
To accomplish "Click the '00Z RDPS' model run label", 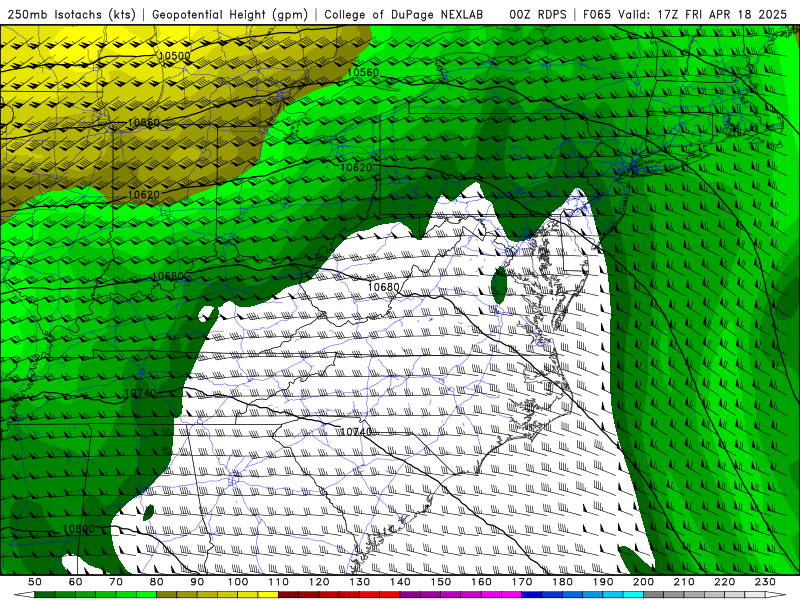I will coord(537,14).
